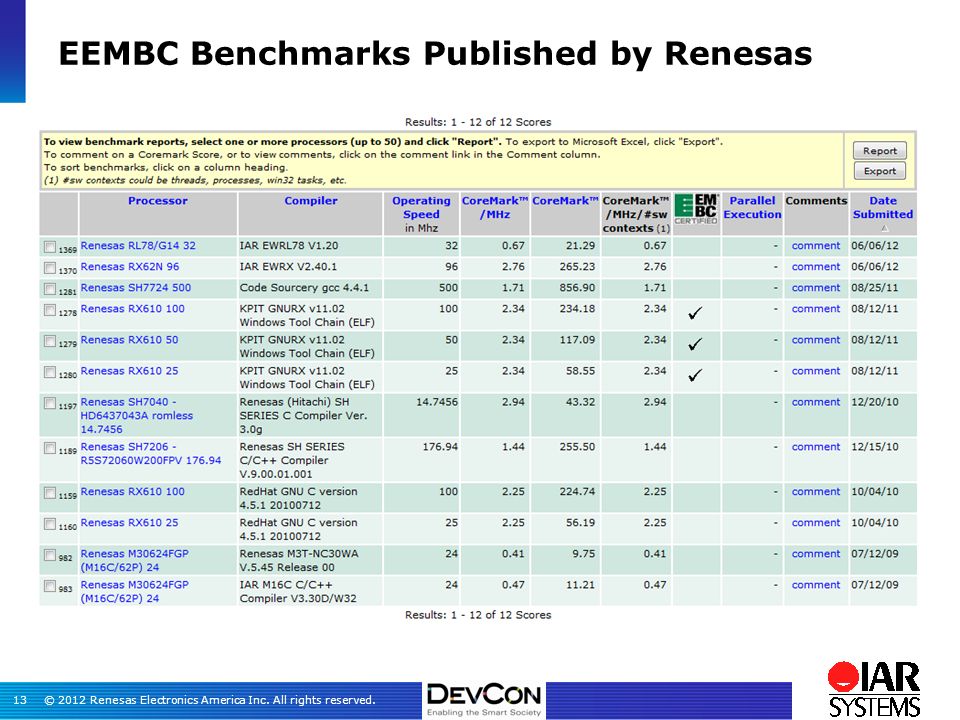
Task: Click the certified checkmark in RX610 100 row
Action: tap(695, 313)
